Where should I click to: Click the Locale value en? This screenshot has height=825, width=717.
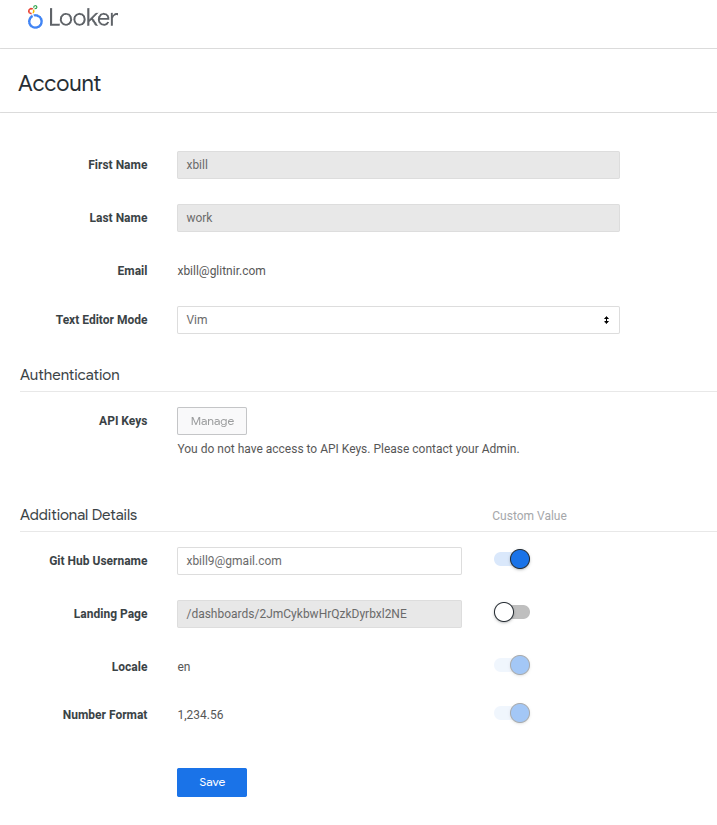point(184,667)
